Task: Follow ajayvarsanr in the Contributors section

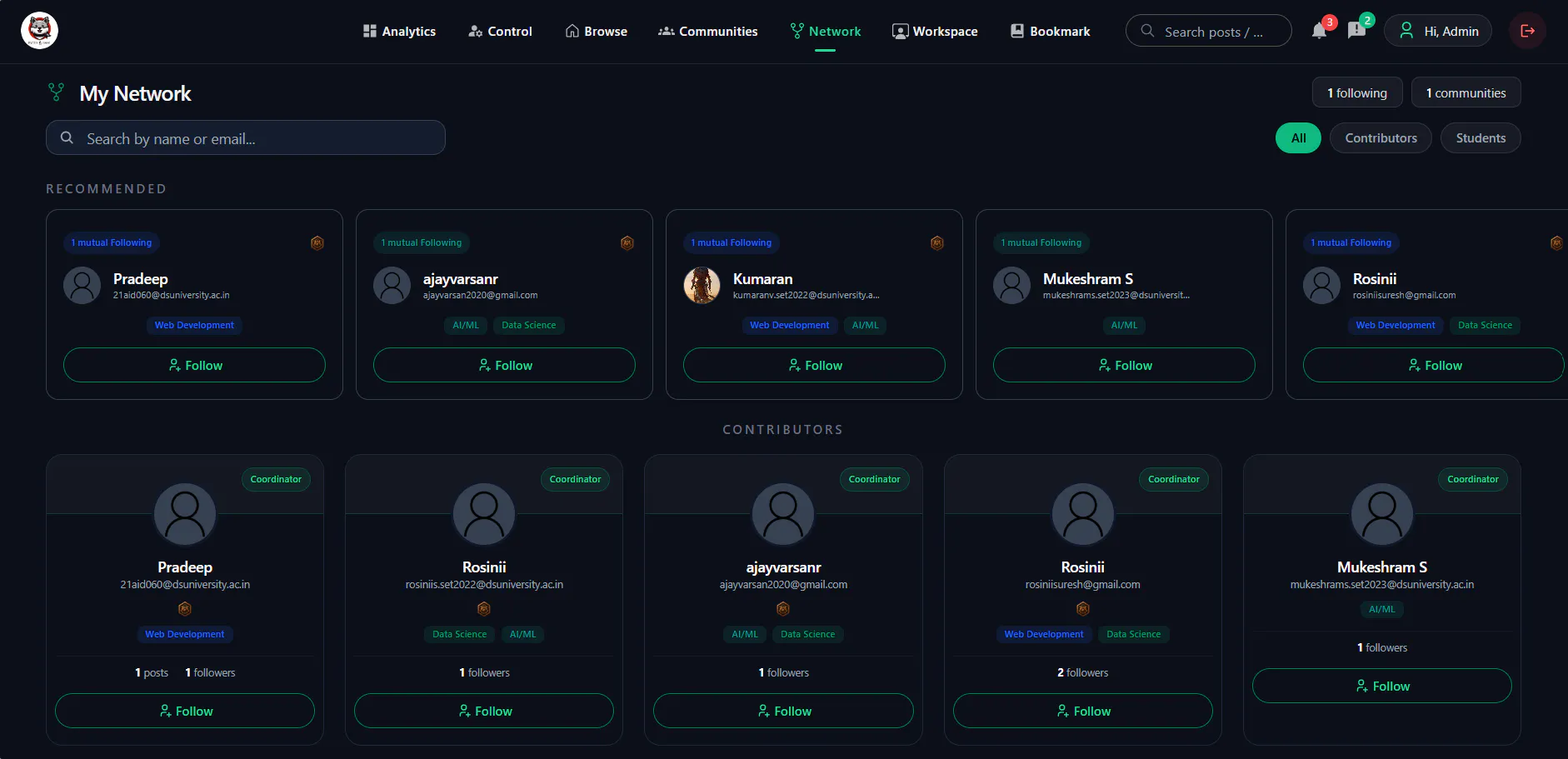Action: 783,711
